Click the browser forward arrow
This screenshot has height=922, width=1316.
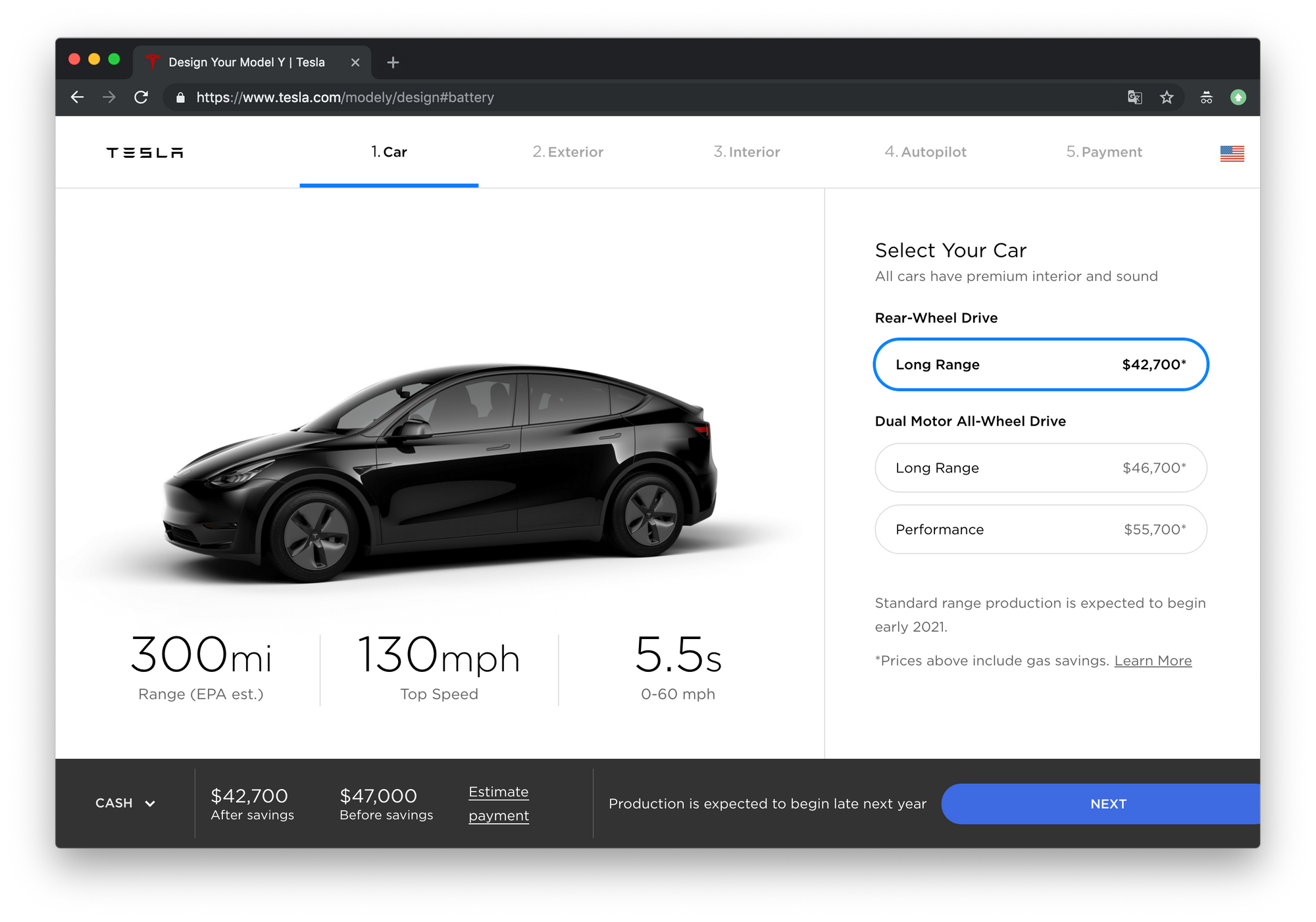109,97
